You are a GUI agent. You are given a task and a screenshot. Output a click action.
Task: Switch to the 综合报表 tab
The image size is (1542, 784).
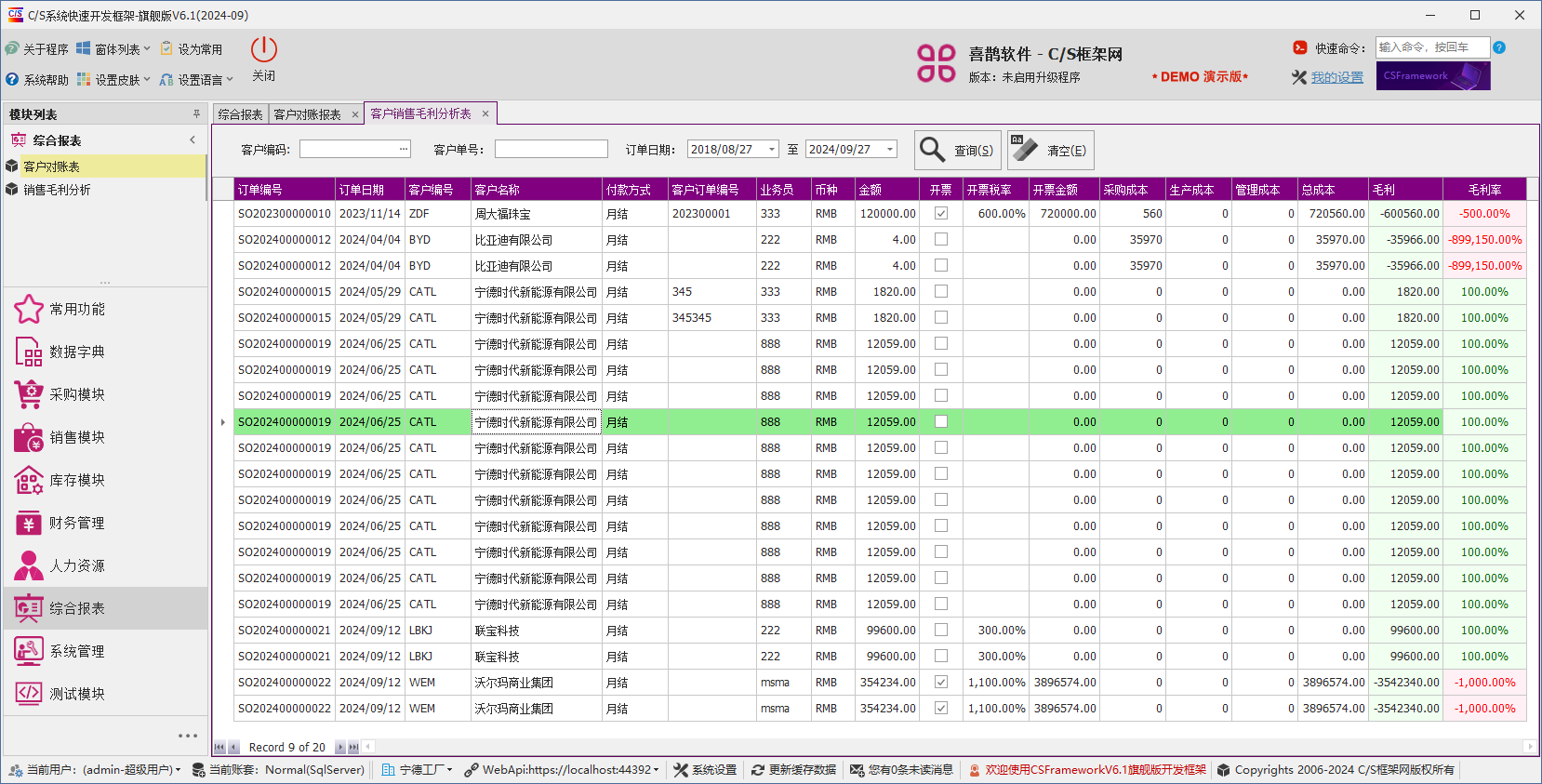tap(240, 114)
